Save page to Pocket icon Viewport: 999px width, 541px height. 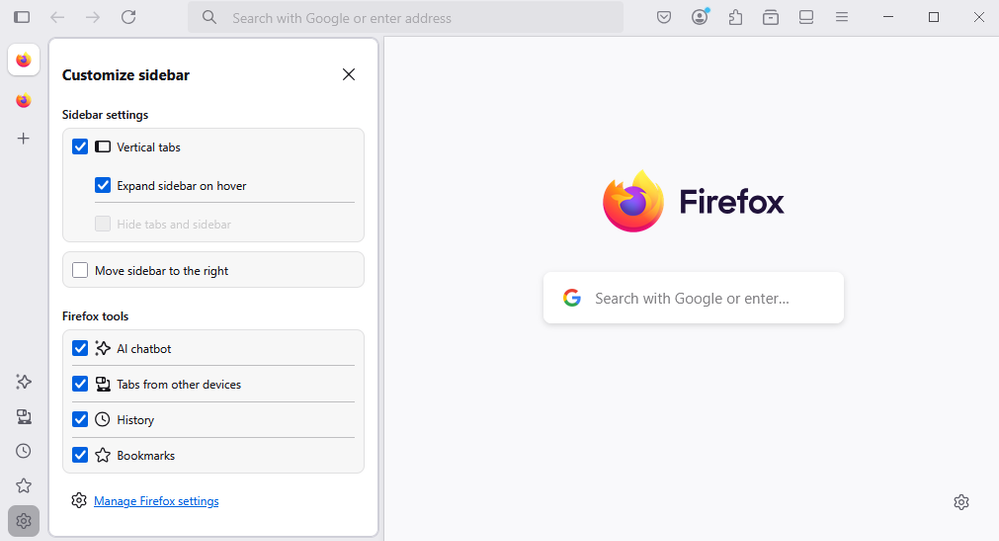click(x=664, y=17)
